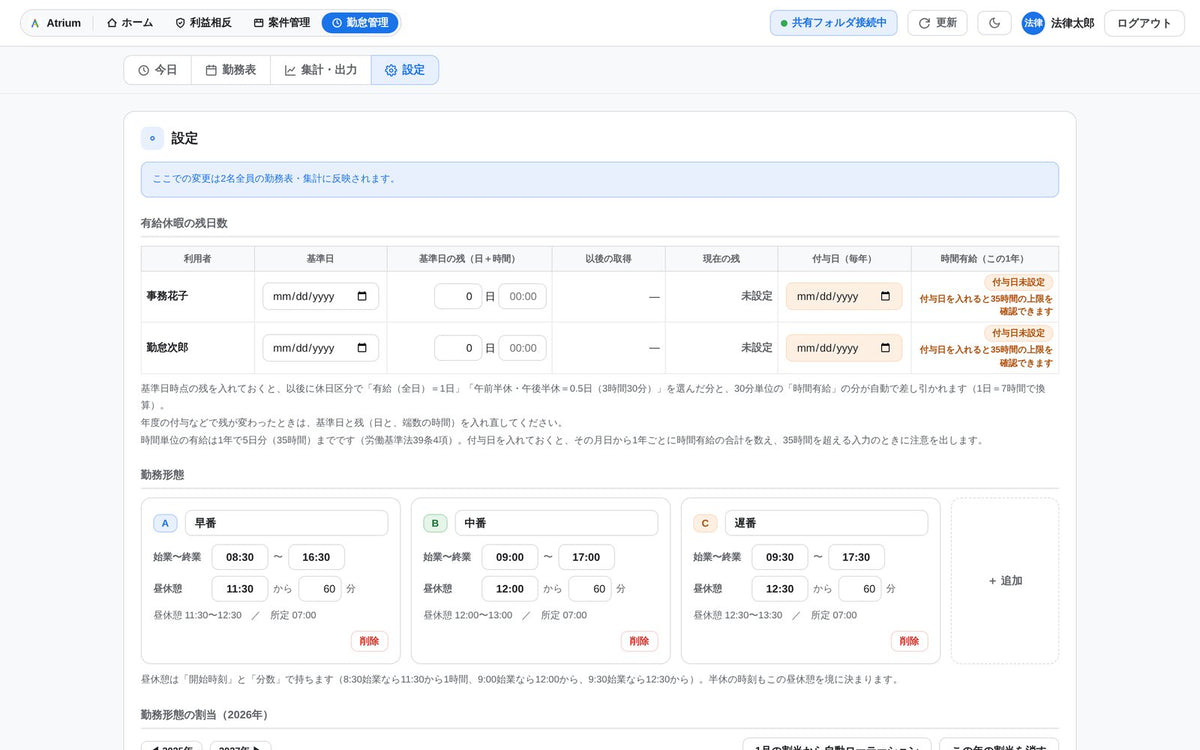Image resolution: width=1200 pixels, height=750 pixels.
Task: Click the 付与日未設定 badge in 勤怠次郎 row
Action: click(1018, 333)
